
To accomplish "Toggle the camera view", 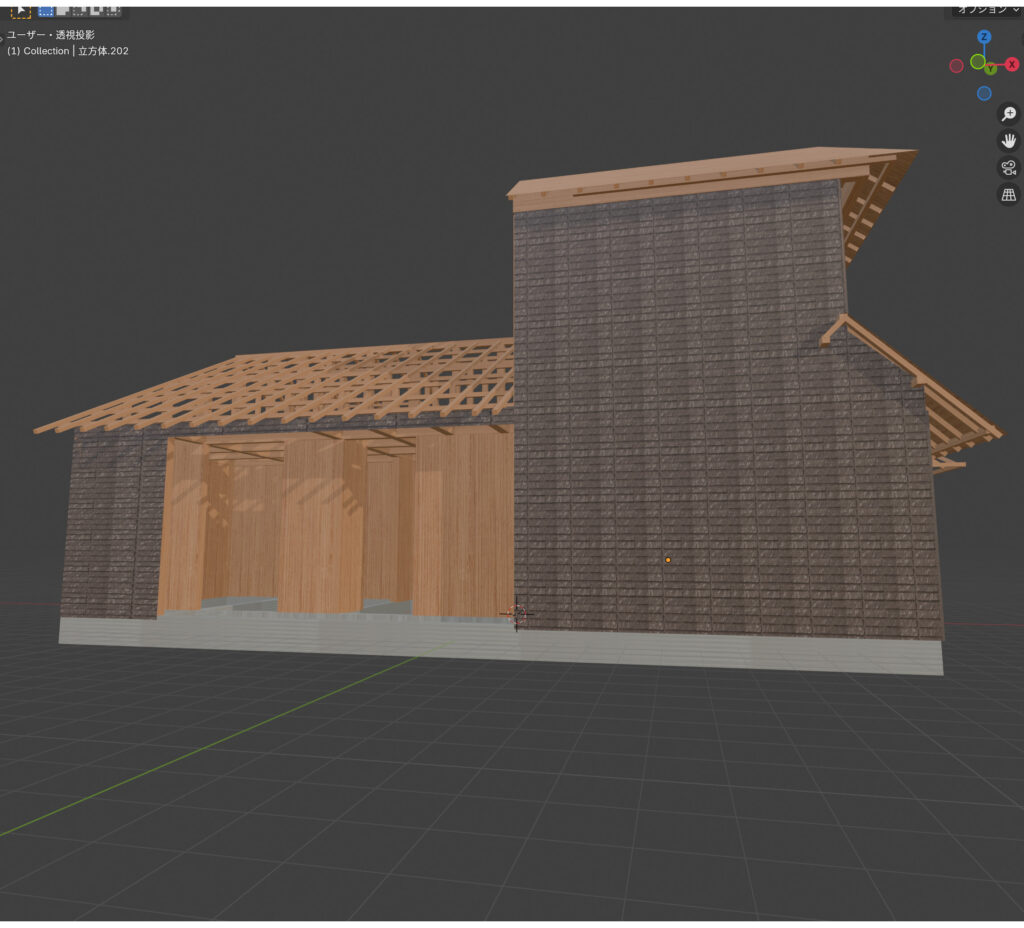I will pyautogui.click(x=1009, y=168).
